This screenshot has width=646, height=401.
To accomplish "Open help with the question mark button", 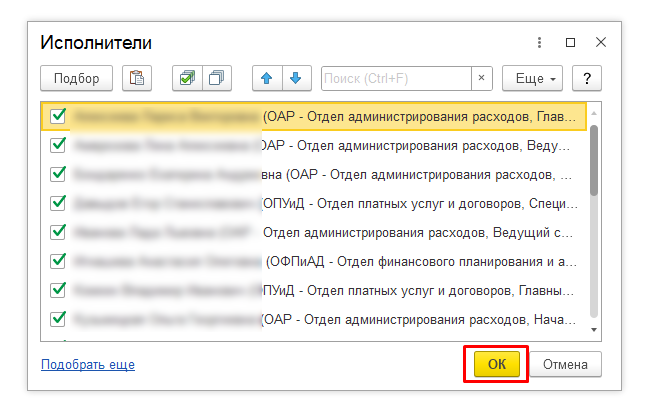I will (x=589, y=78).
